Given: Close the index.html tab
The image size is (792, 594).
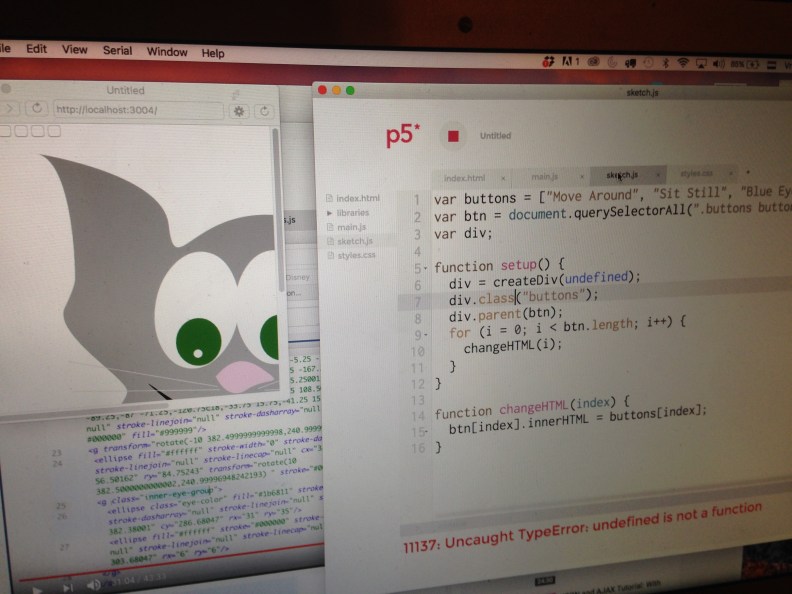Looking at the screenshot, I should (x=502, y=177).
